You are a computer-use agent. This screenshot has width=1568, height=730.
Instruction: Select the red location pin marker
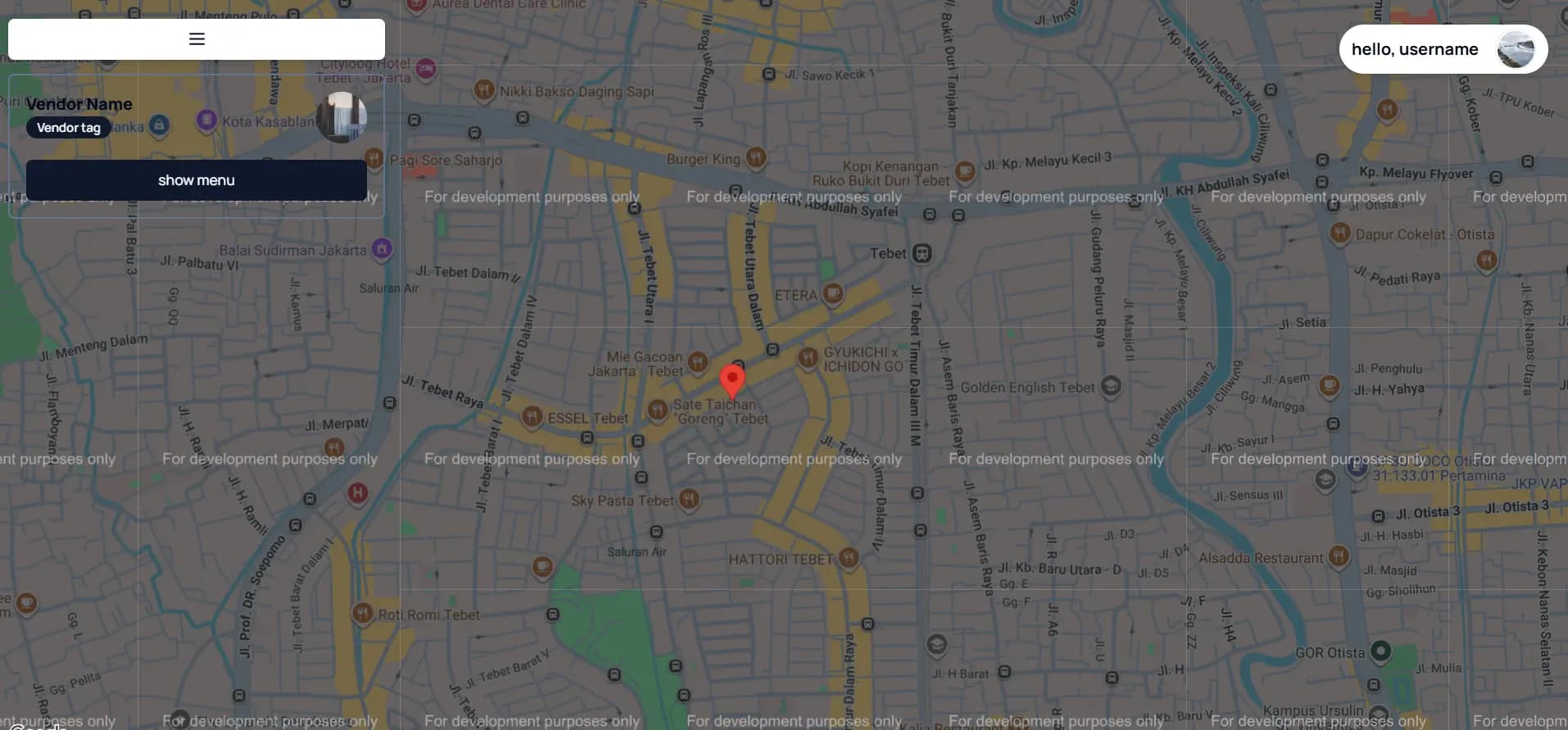pyautogui.click(x=732, y=382)
